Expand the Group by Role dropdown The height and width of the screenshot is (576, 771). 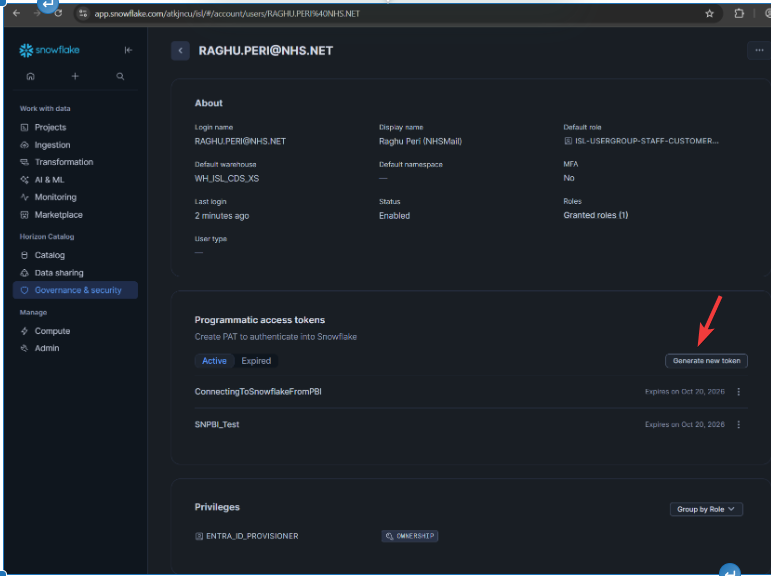706,509
